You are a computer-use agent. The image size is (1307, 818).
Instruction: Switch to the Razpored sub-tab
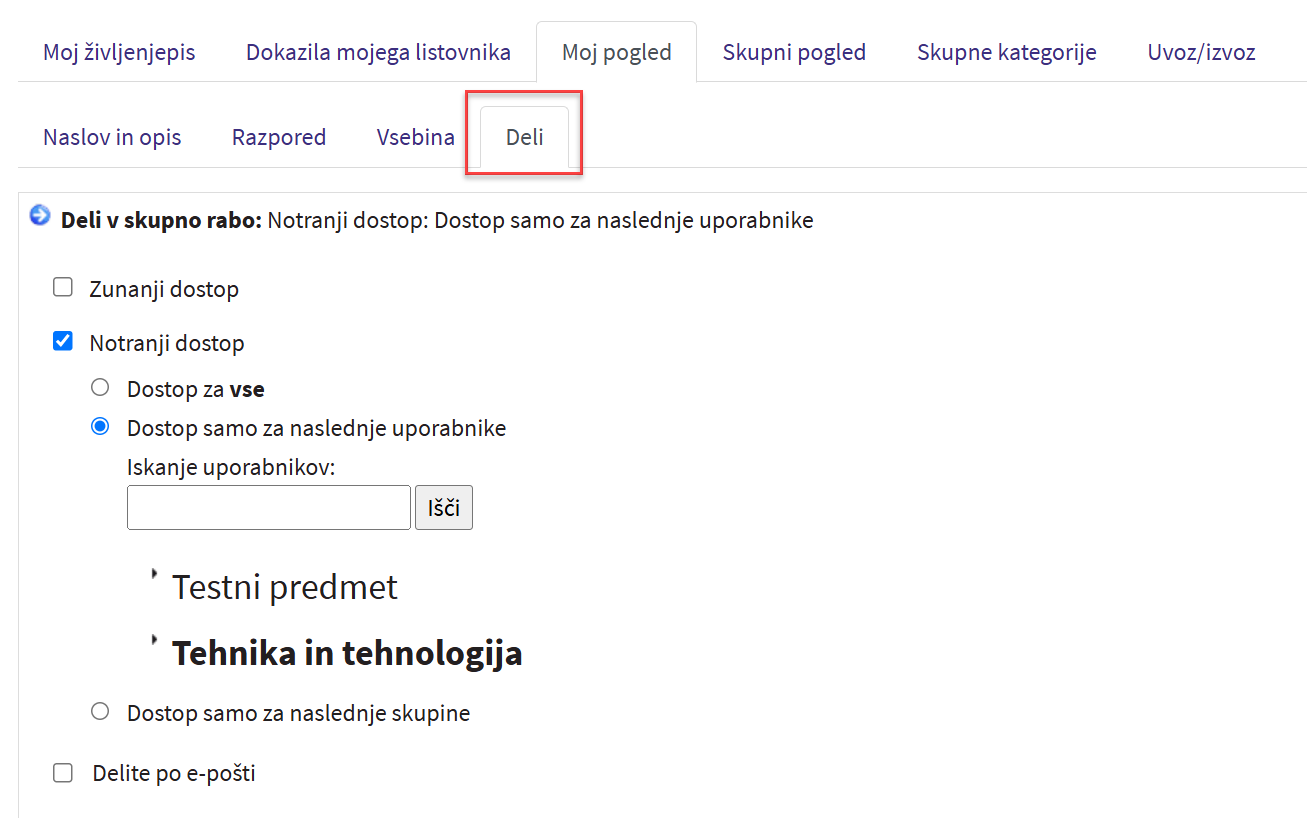point(279,137)
